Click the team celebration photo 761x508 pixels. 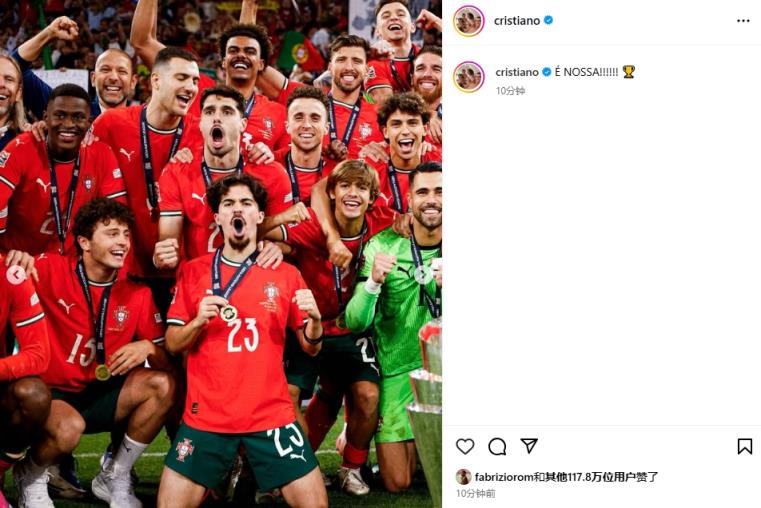pyautogui.click(x=221, y=254)
